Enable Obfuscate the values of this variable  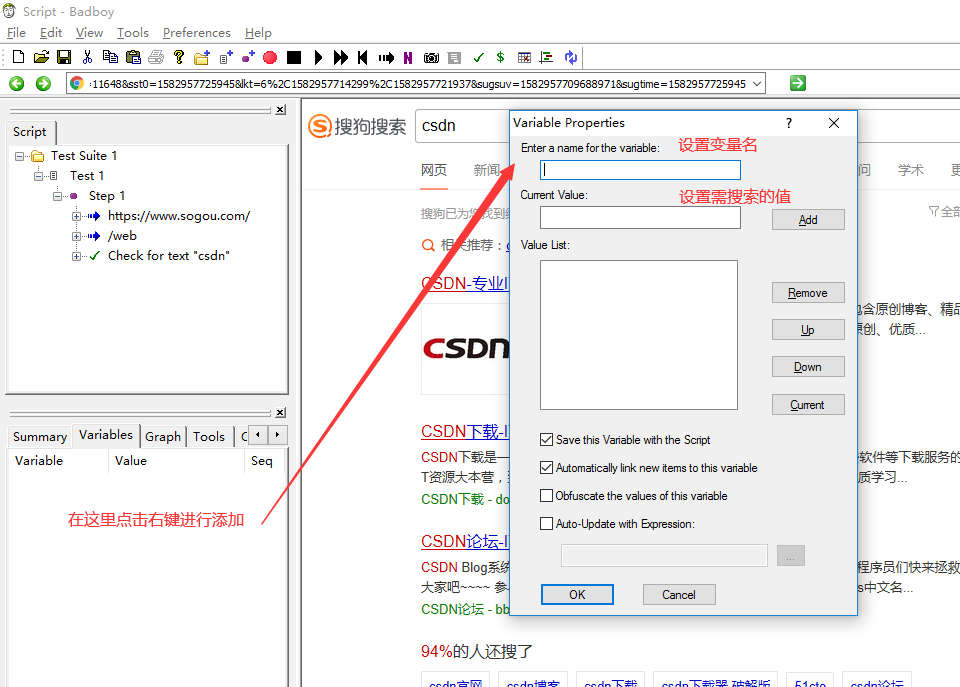tap(546, 495)
